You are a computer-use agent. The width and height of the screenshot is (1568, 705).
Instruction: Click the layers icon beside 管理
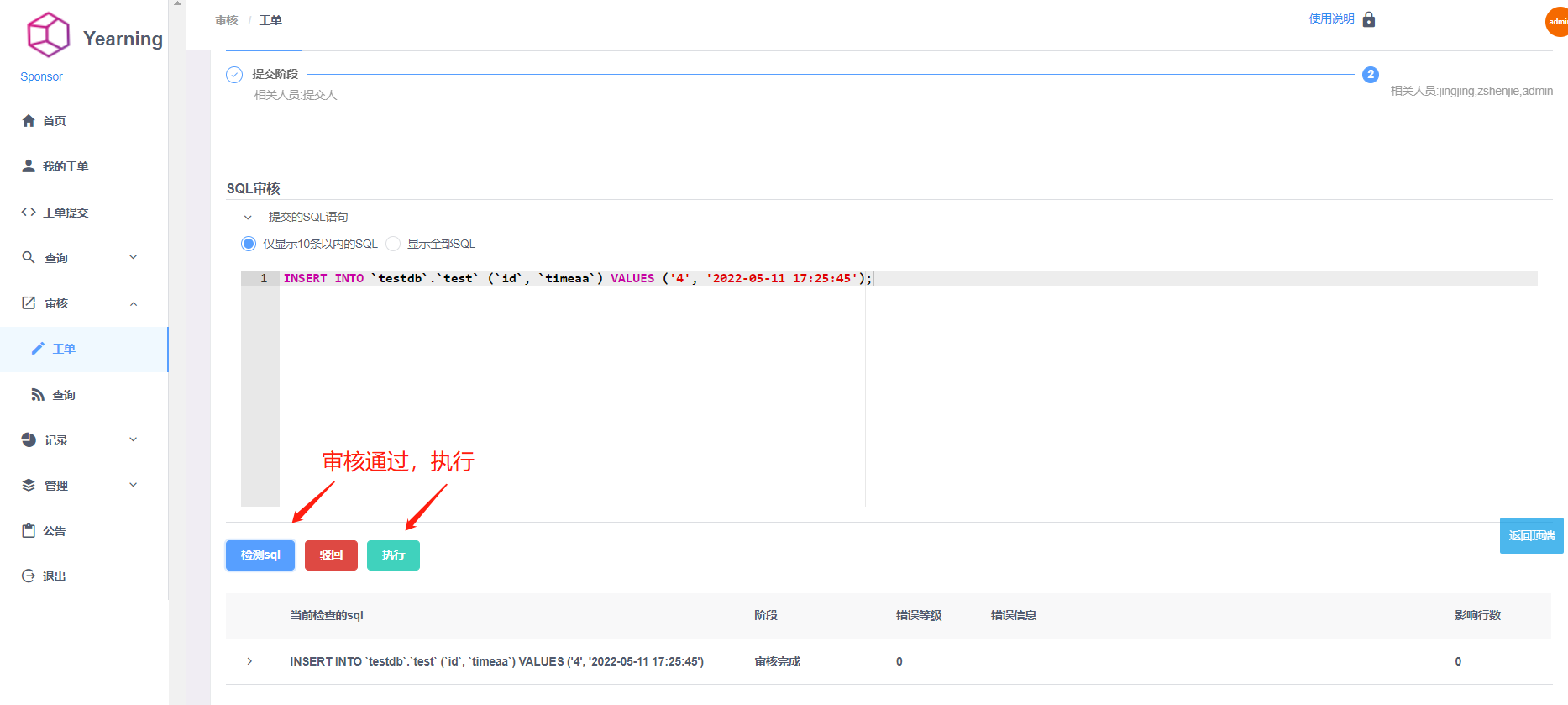(x=29, y=486)
